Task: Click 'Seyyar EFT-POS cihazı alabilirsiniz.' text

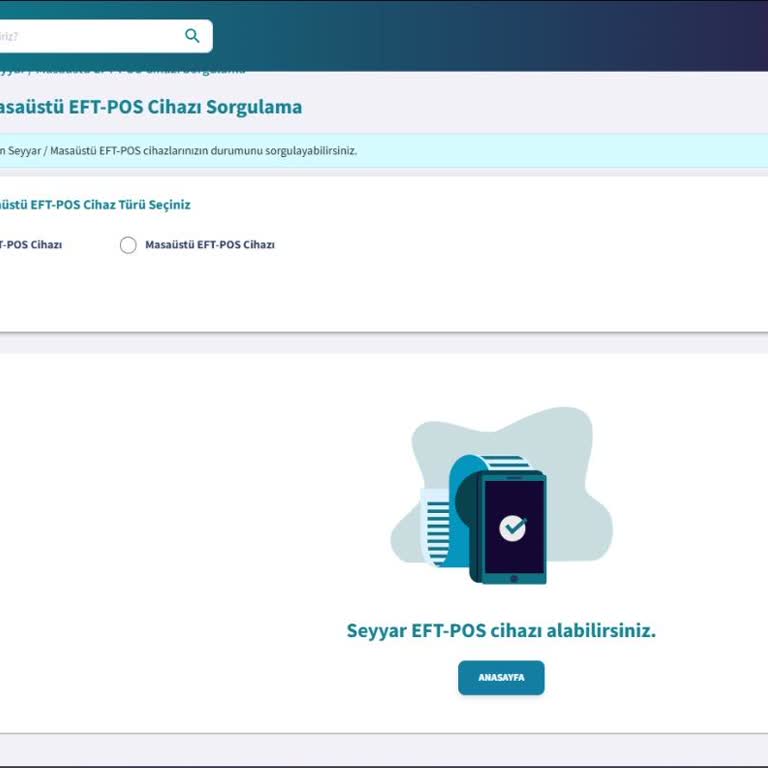Action: 501,630
